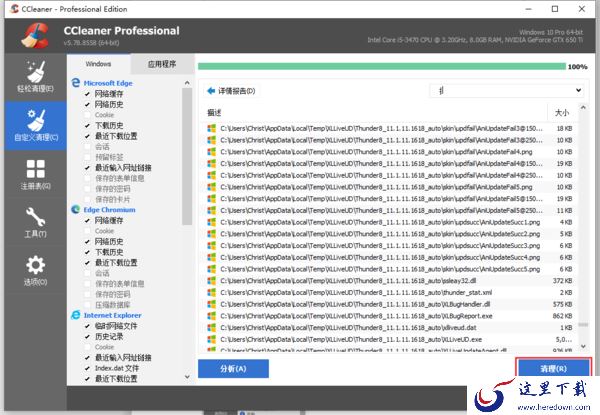Uncheck 历史记录 under Internet Explorer
Viewport: 600px width, 415px height.
[x=87, y=337]
